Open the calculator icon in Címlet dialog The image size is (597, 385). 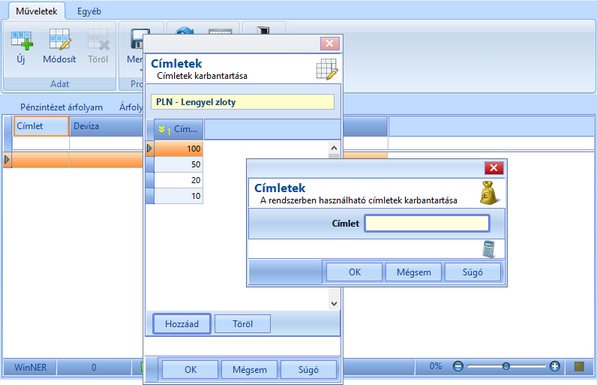tap(488, 249)
